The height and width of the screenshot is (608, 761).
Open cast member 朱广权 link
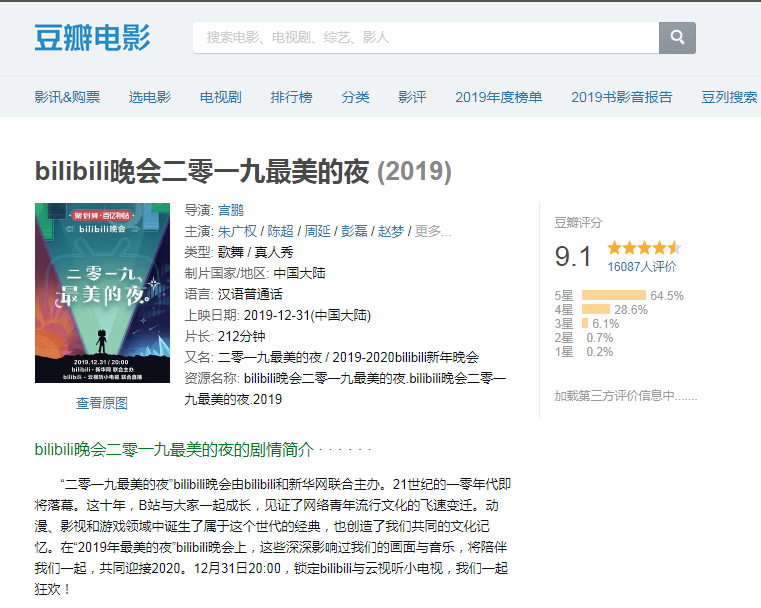click(x=237, y=231)
